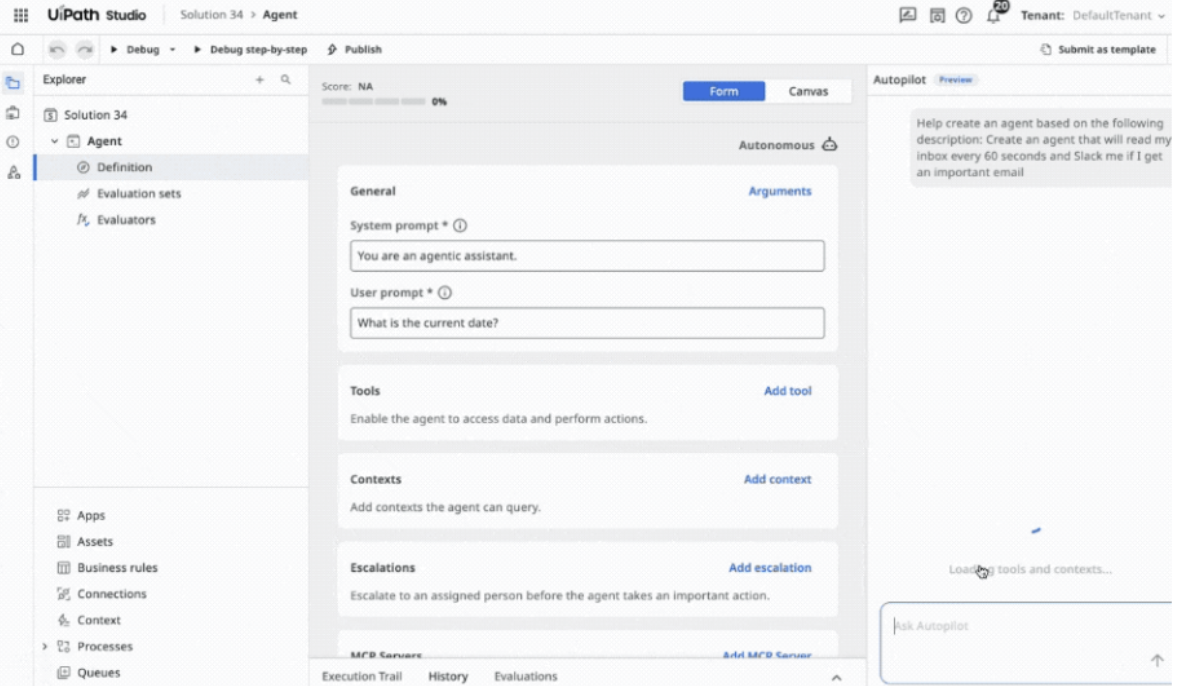Open the Evaluations tab
1178x686 pixels.
point(525,676)
